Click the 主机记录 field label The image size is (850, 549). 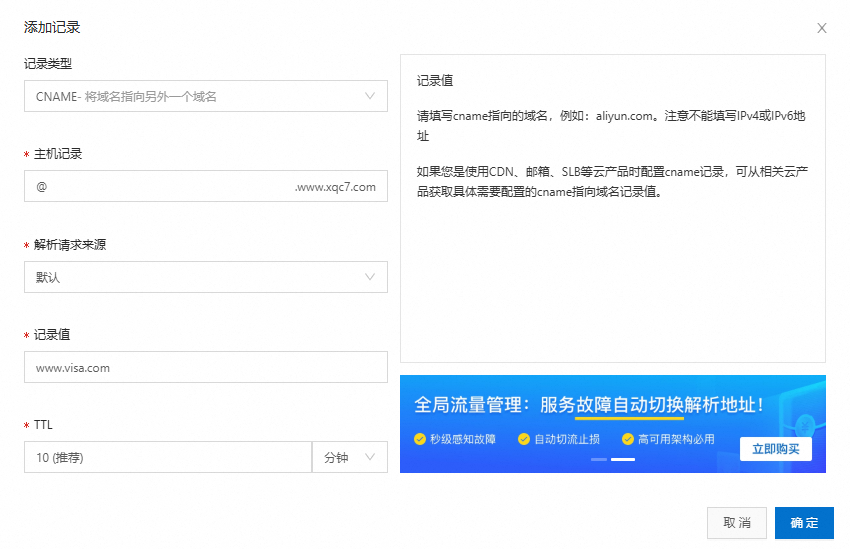pyautogui.click(x=58, y=154)
